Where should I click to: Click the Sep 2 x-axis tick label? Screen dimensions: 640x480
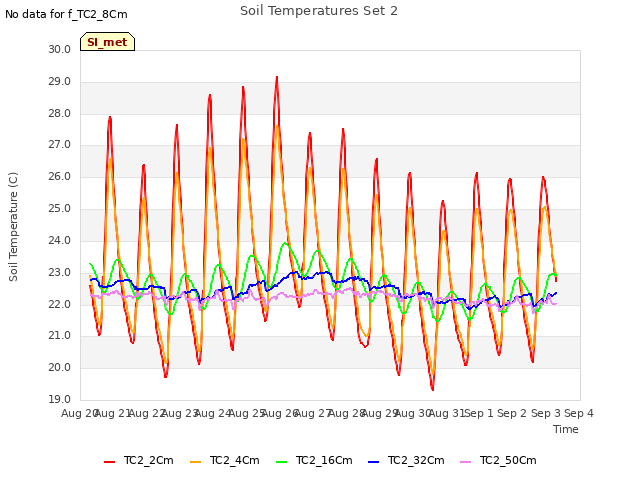(512, 413)
